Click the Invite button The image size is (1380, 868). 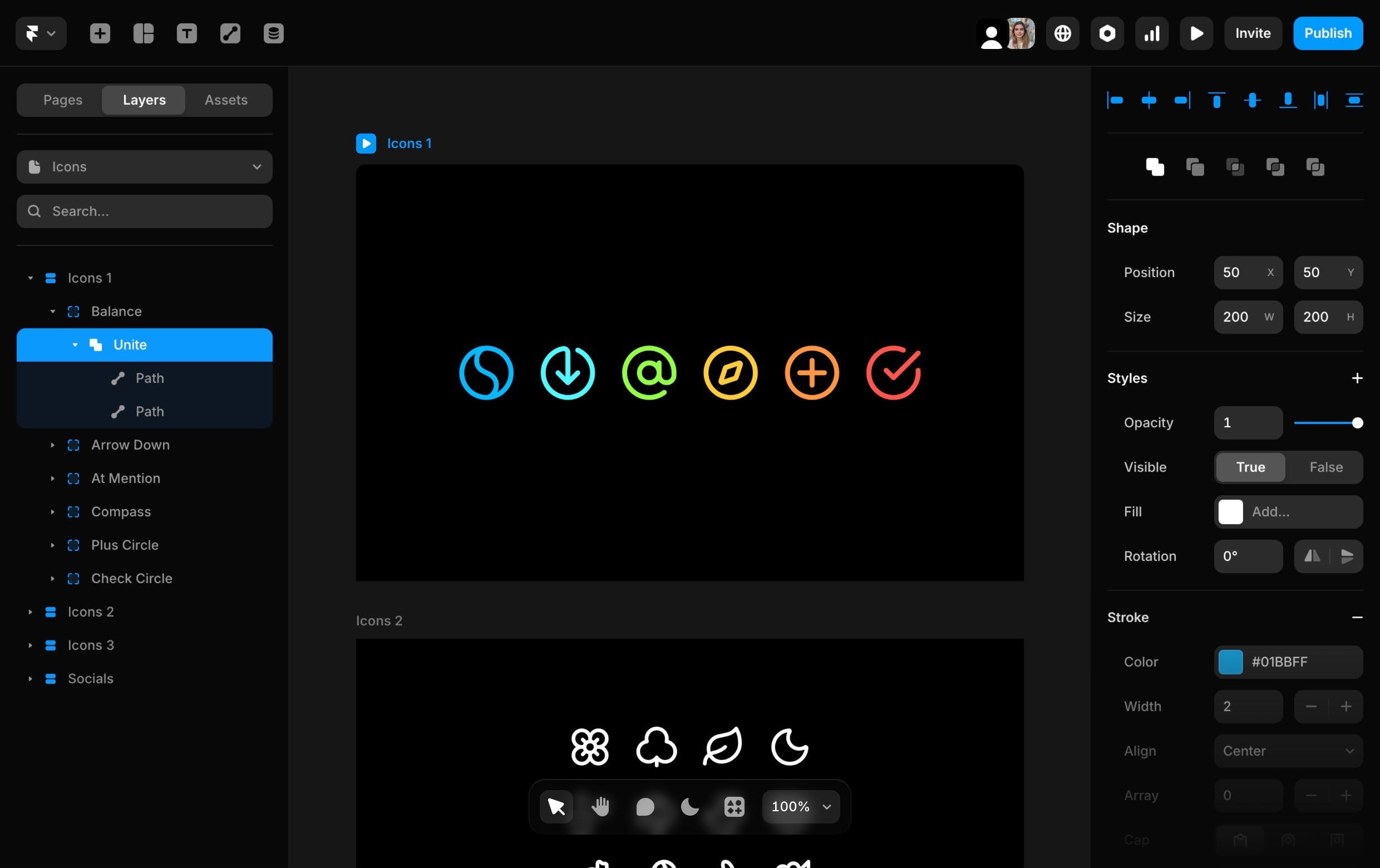coord(1252,33)
